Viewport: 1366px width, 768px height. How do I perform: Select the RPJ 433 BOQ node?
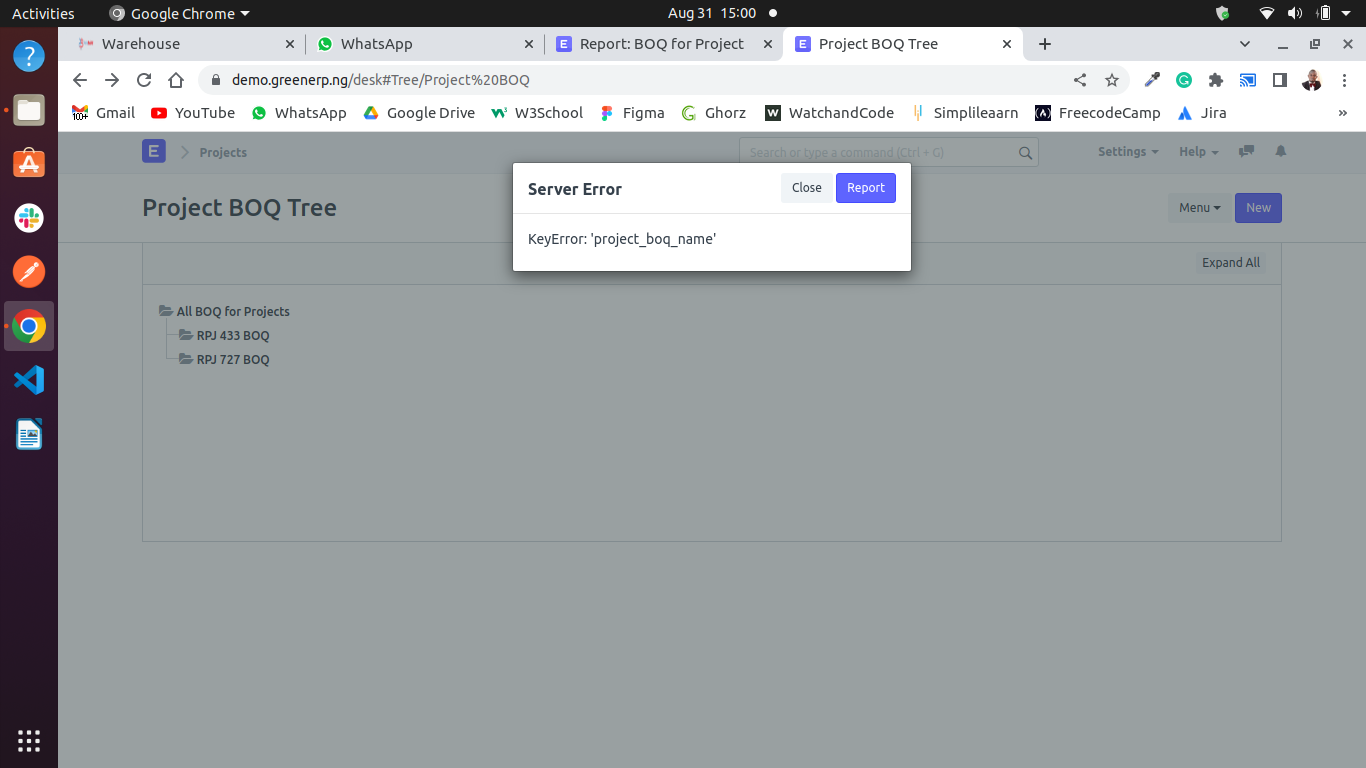(x=233, y=336)
